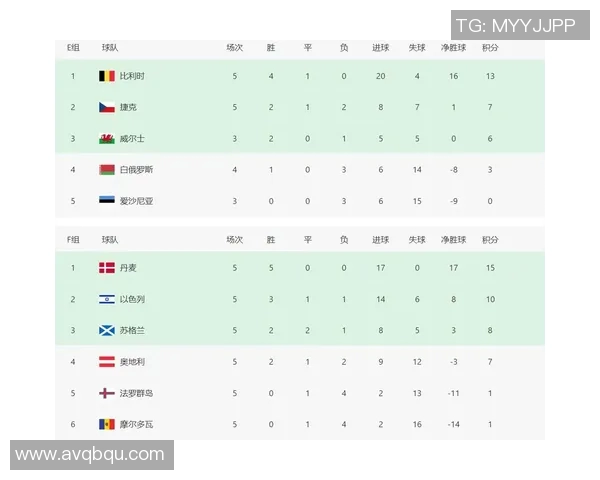Open the 比利时 team link
The height and width of the screenshot is (480, 600).
132,76
